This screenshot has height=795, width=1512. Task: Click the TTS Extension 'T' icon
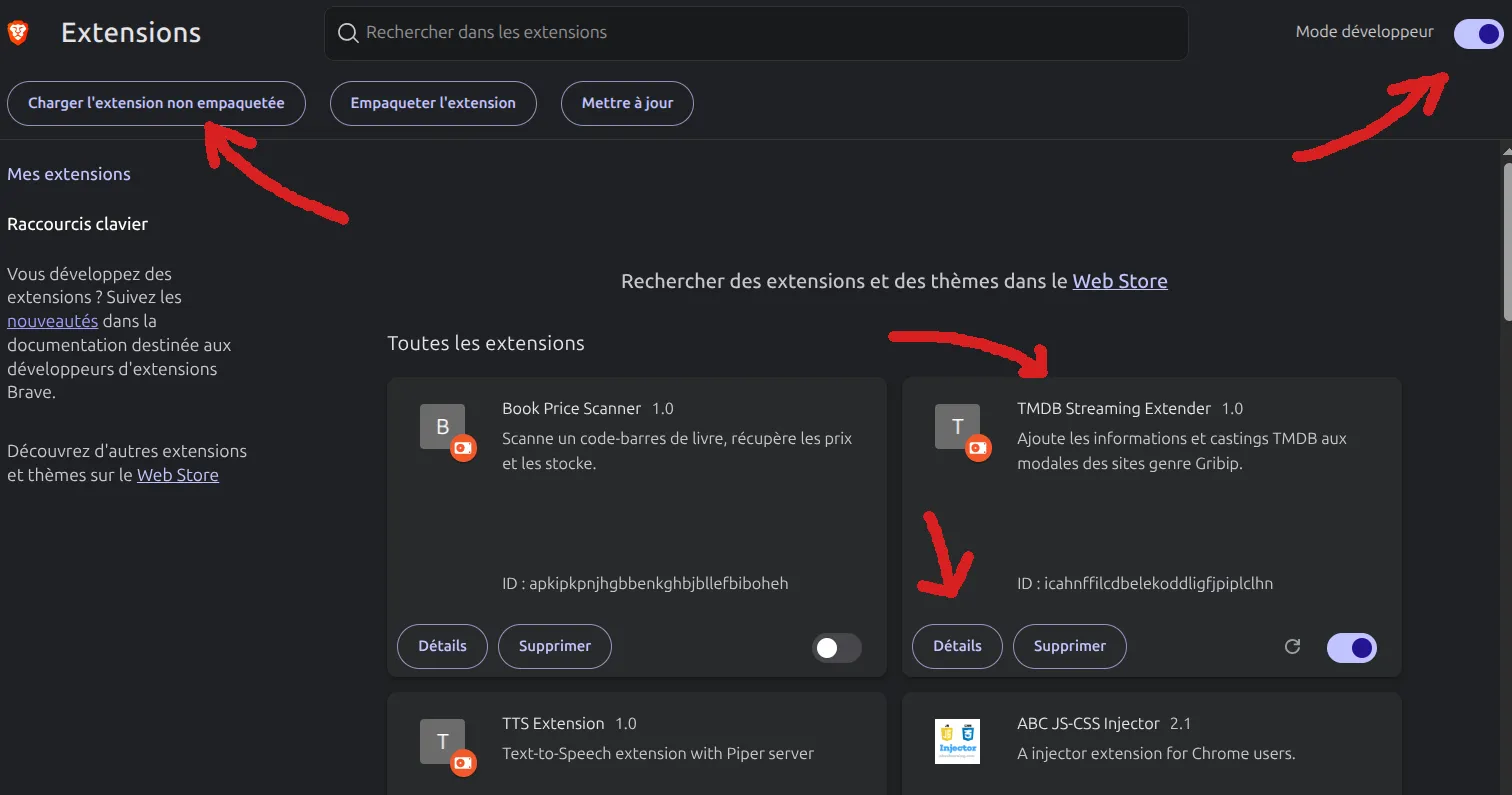click(x=443, y=741)
